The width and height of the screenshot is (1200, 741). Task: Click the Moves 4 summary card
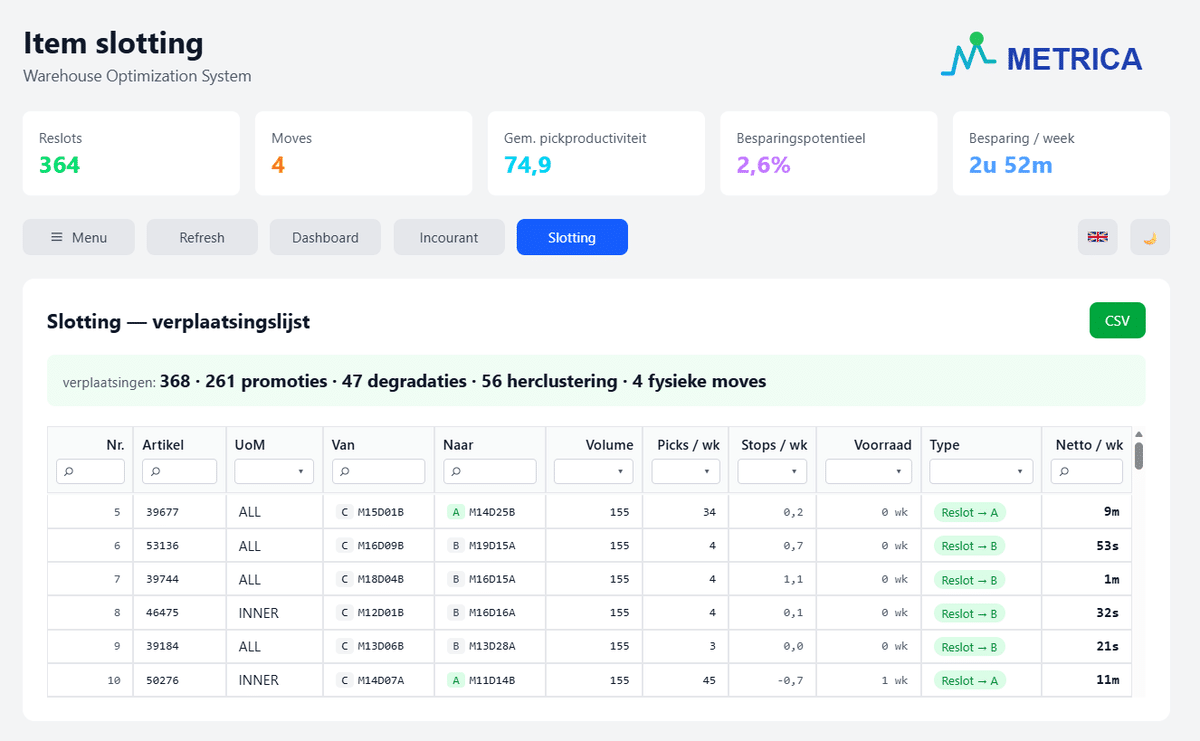click(363, 153)
